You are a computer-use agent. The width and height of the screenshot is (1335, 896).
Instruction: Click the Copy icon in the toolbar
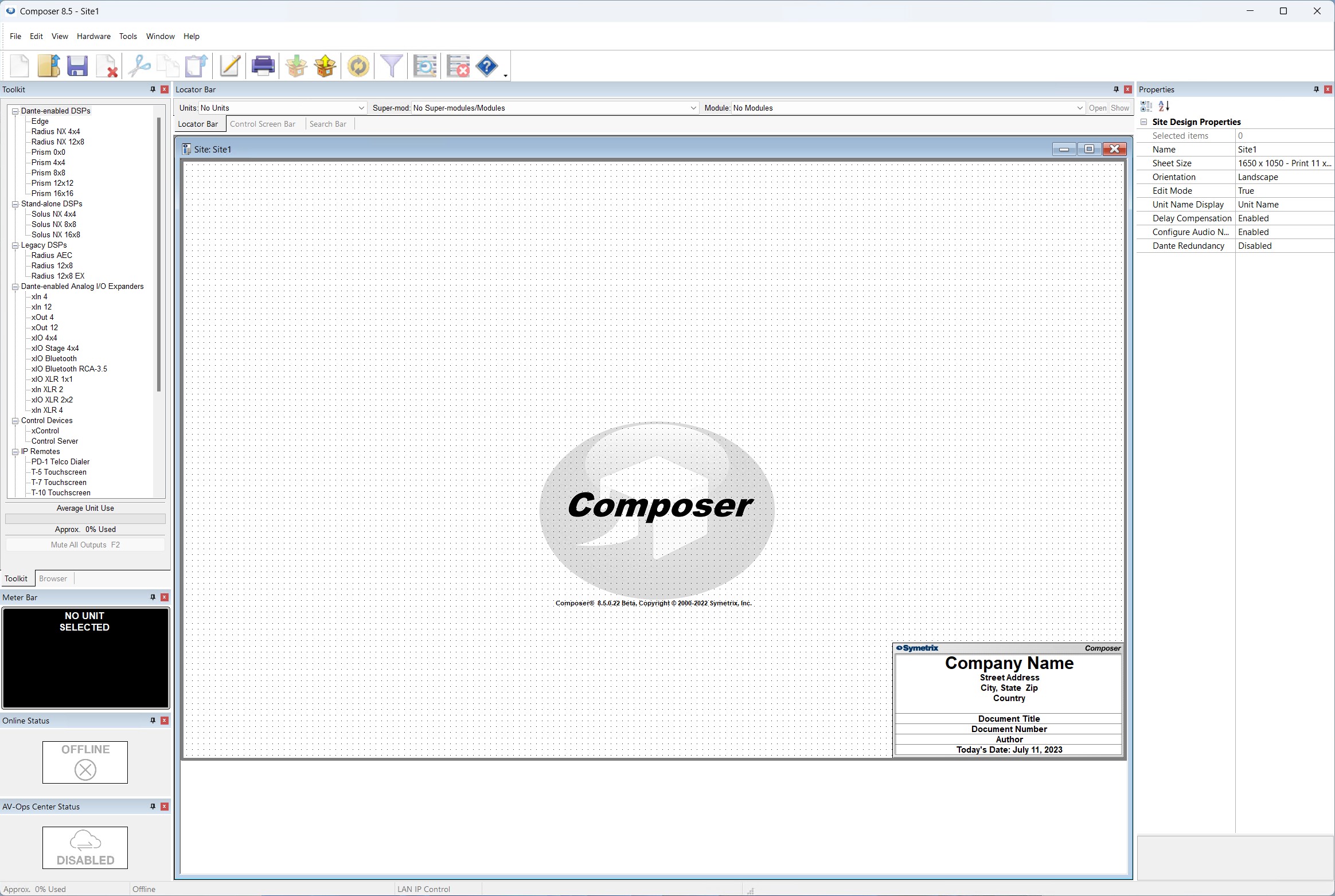point(167,66)
